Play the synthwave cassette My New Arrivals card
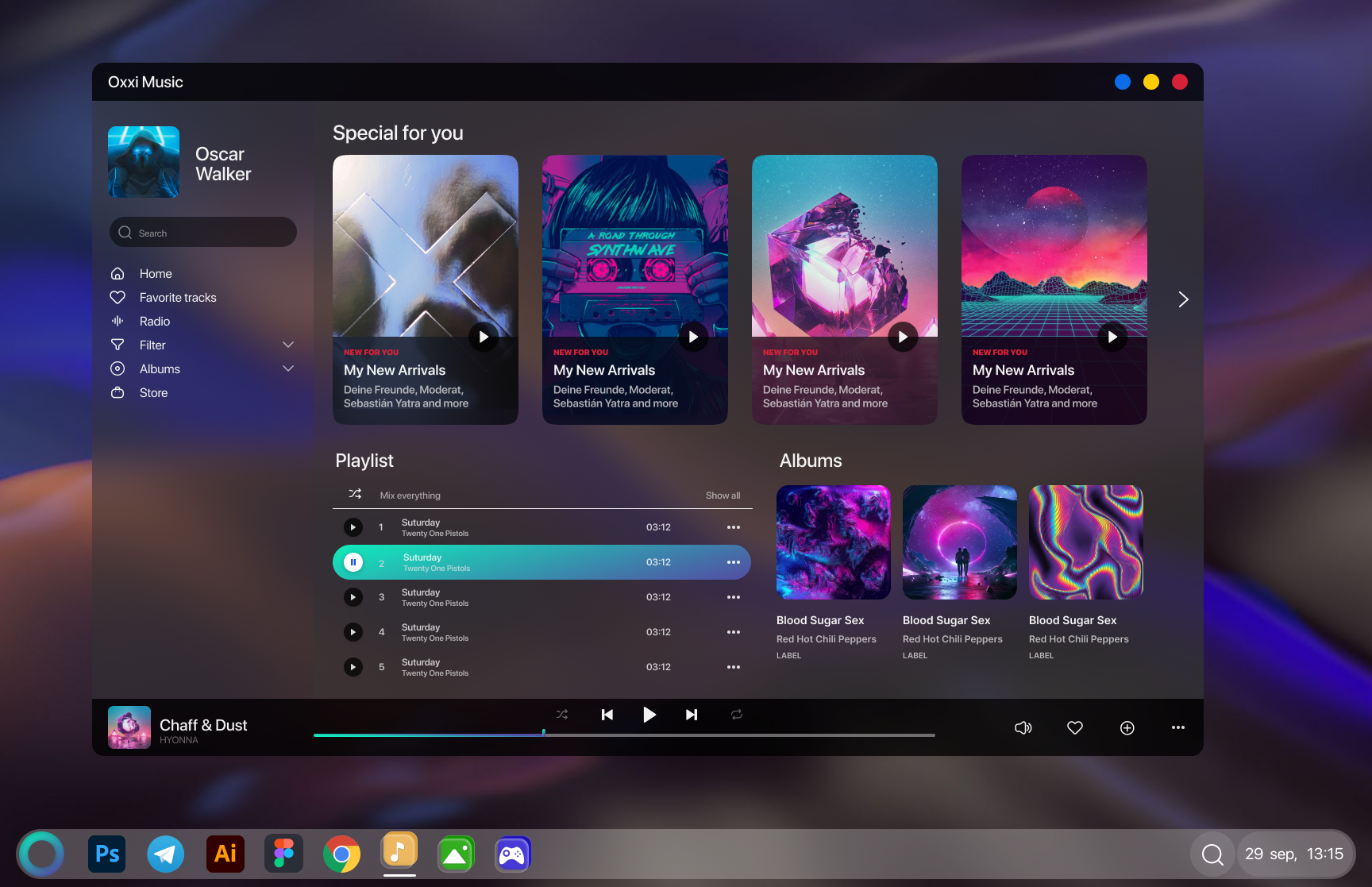 693,337
